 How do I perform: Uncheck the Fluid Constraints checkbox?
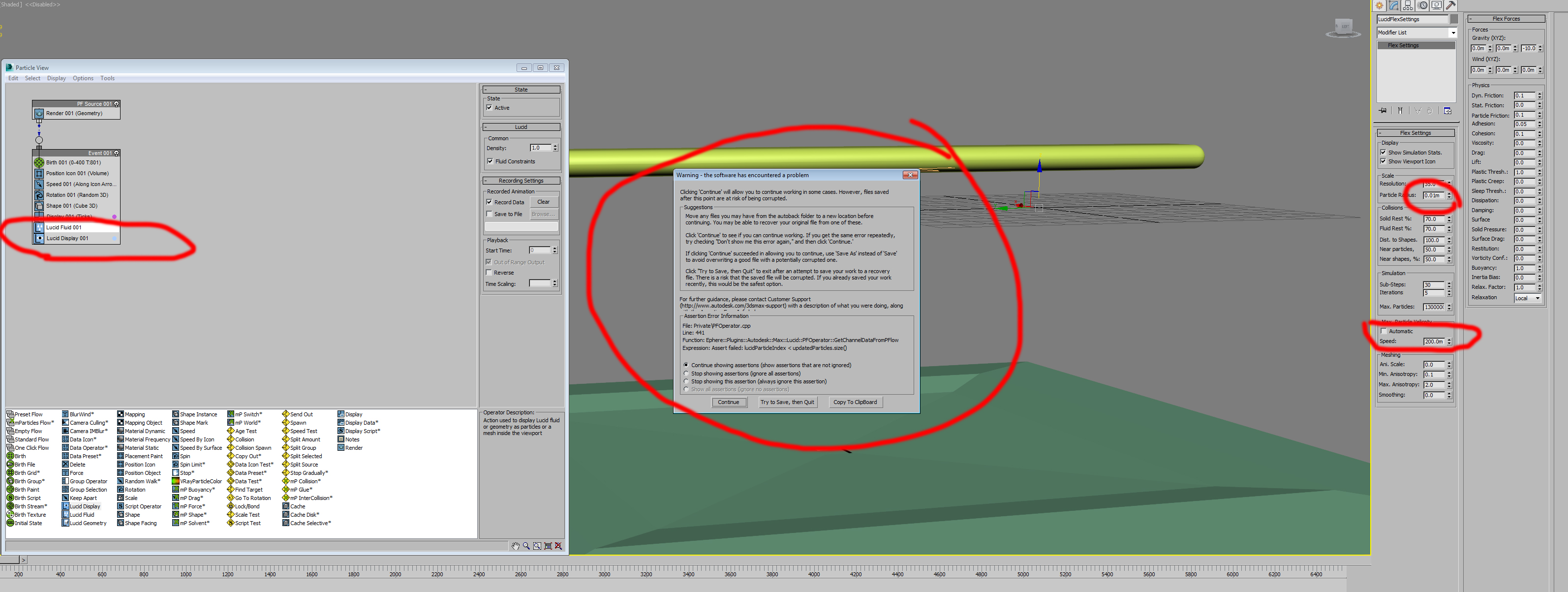click(490, 161)
